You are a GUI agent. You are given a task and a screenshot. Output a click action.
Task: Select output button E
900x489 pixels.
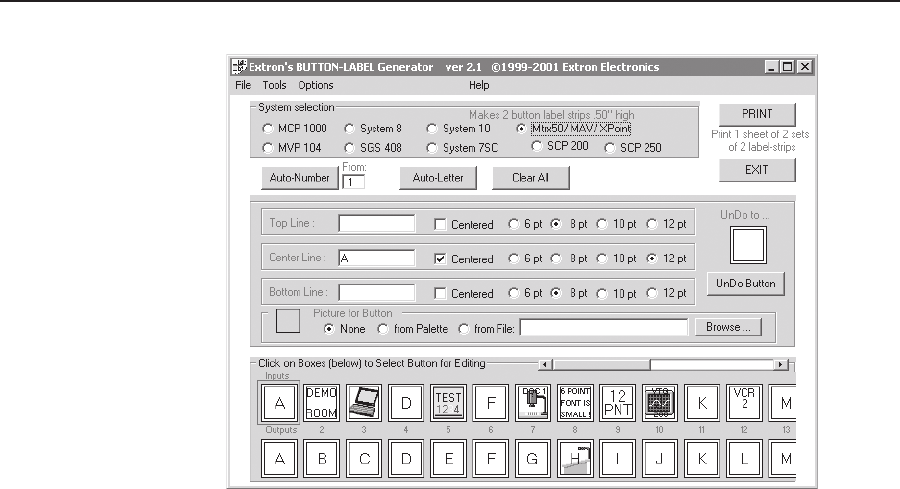click(448, 459)
